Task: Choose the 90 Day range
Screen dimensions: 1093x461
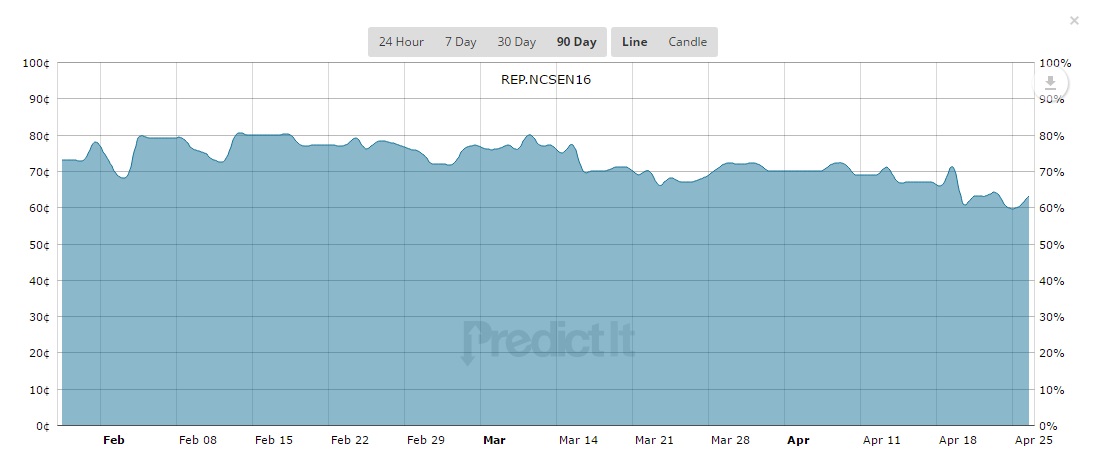Action: 576,42
